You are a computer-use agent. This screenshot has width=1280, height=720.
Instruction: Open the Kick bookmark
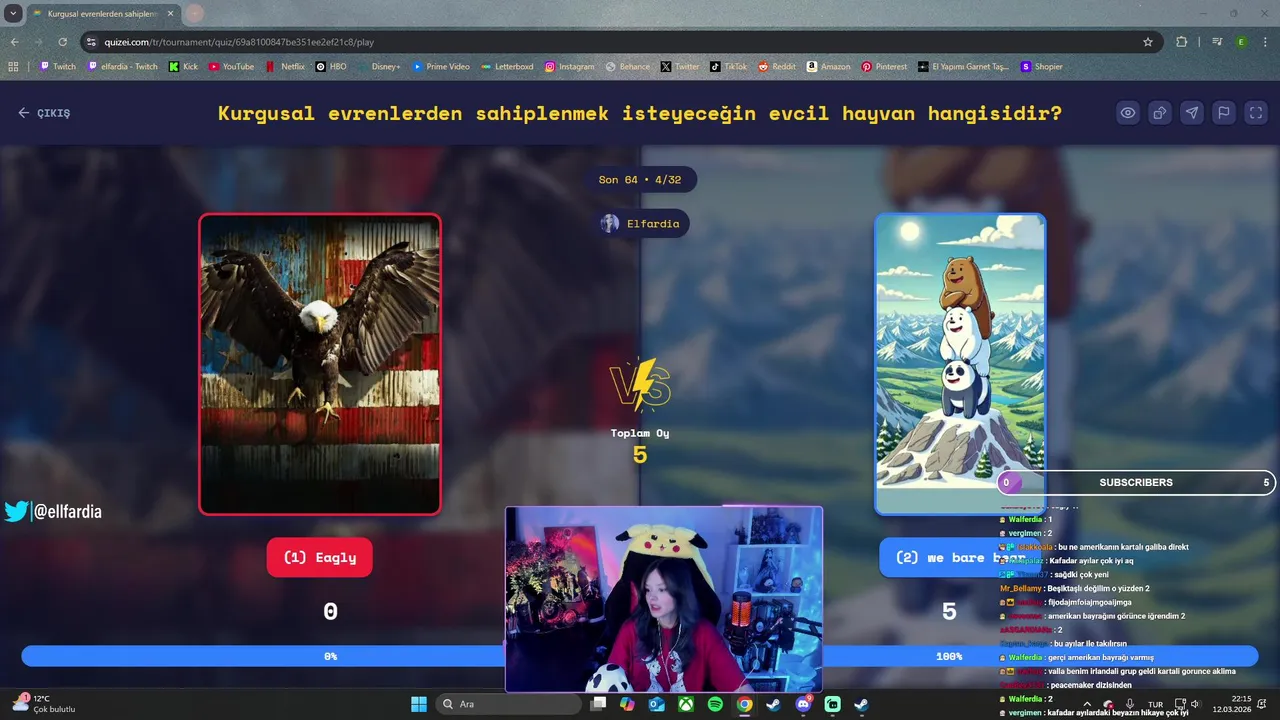tap(183, 67)
